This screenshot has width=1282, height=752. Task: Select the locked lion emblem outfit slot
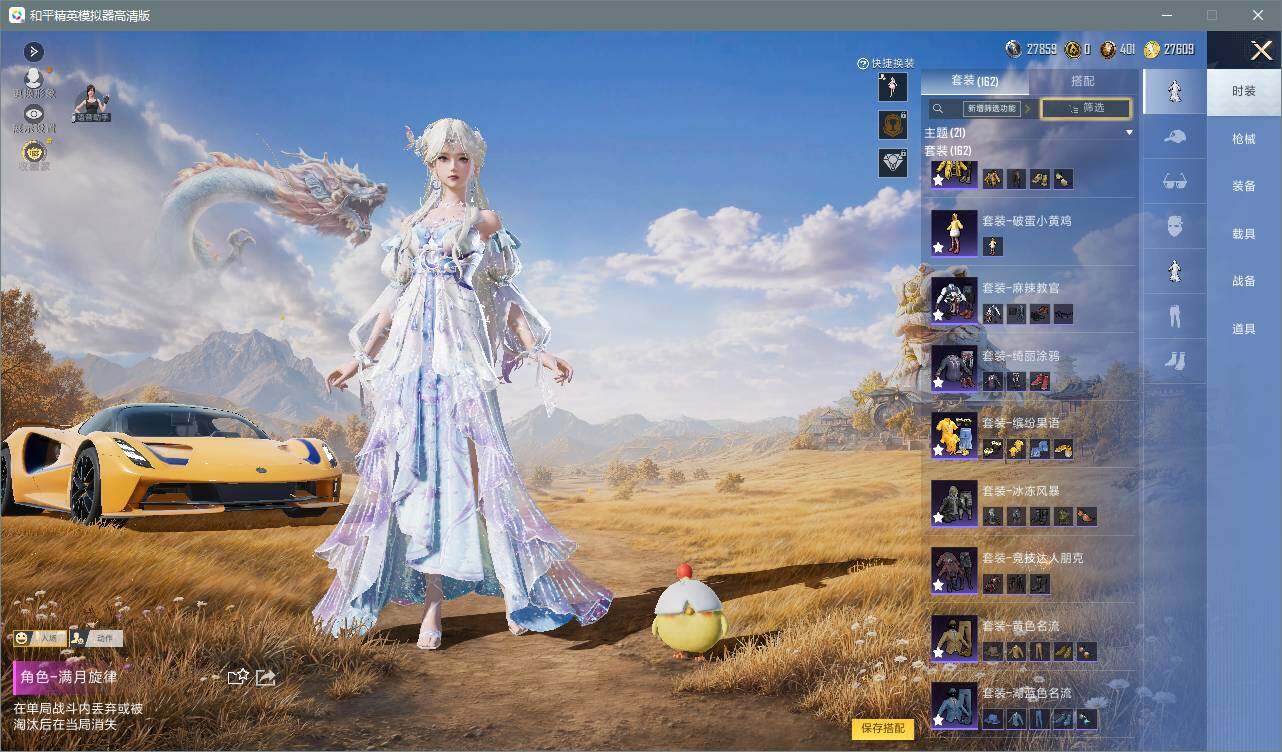(x=893, y=125)
